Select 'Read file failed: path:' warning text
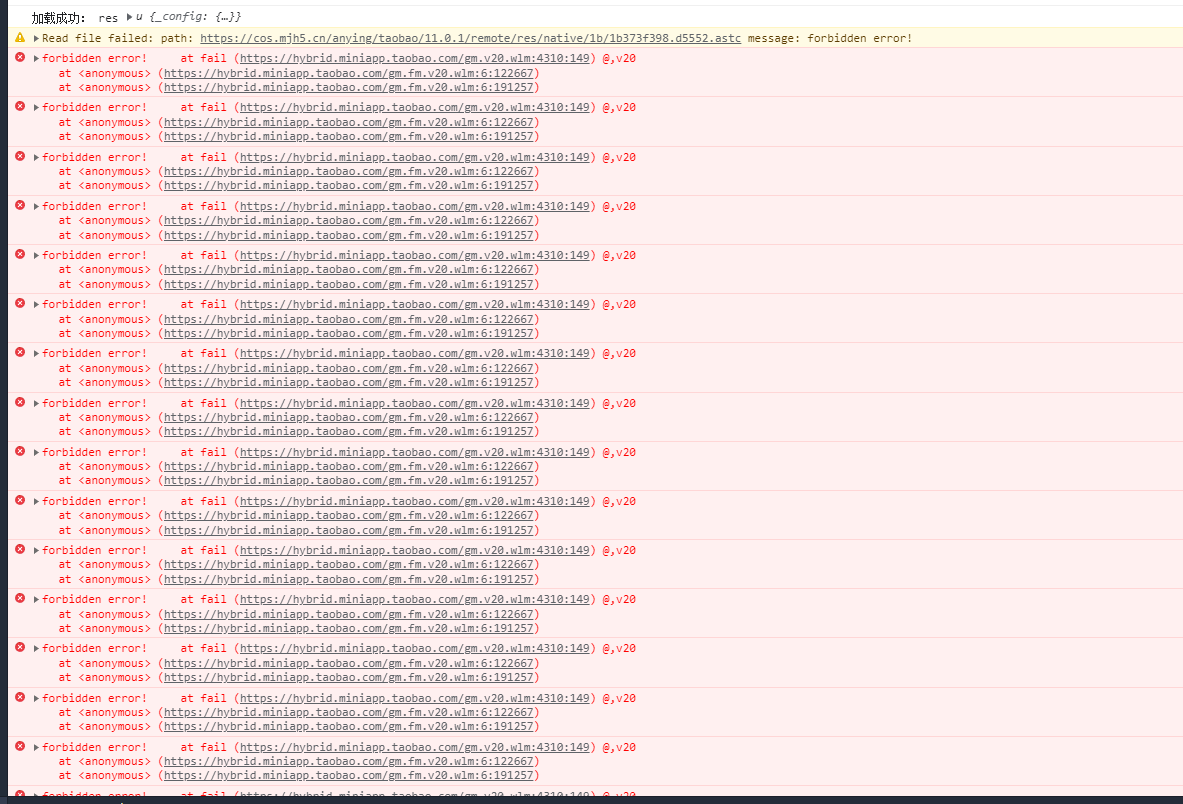This screenshot has width=1183, height=804. pyautogui.click(x=117, y=38)
